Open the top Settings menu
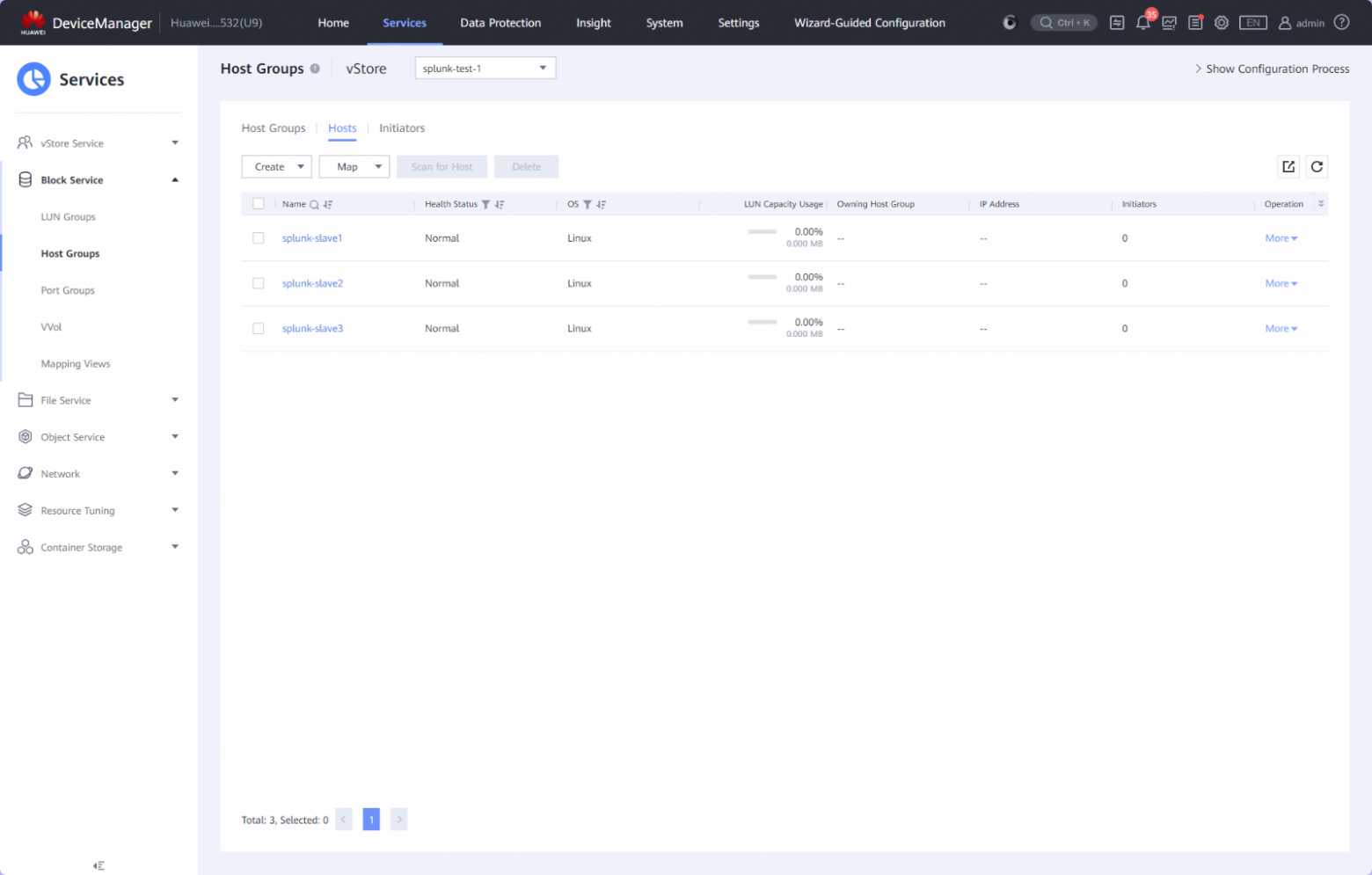The height and width of the screenshot is (875, 1372). 739,23
